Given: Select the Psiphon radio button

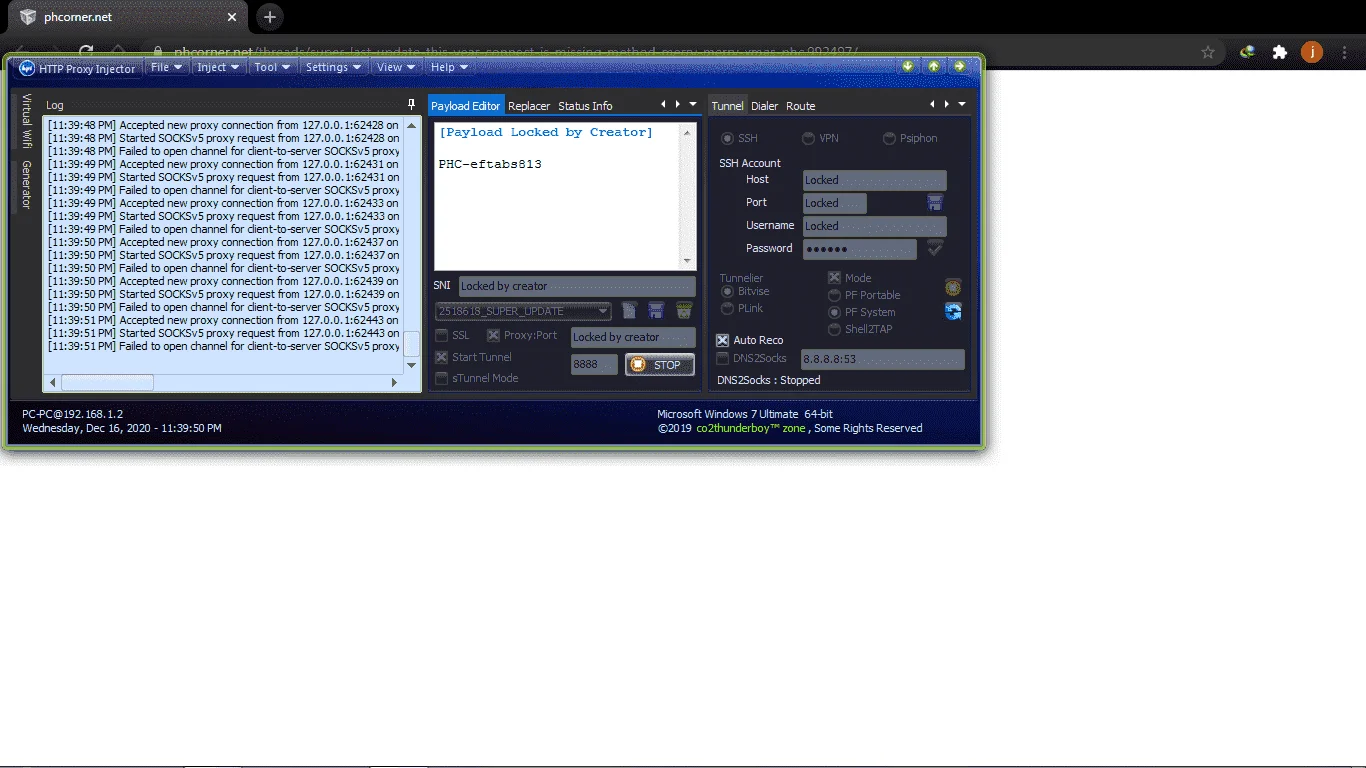Looking at the screenshot, I should [x=889, y=138].
